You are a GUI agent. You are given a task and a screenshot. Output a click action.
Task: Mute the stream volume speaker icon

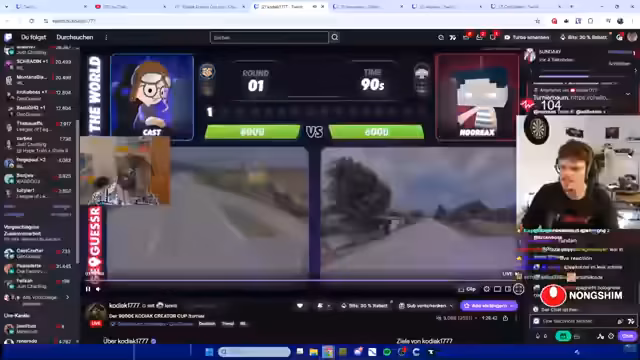(98, 289)
